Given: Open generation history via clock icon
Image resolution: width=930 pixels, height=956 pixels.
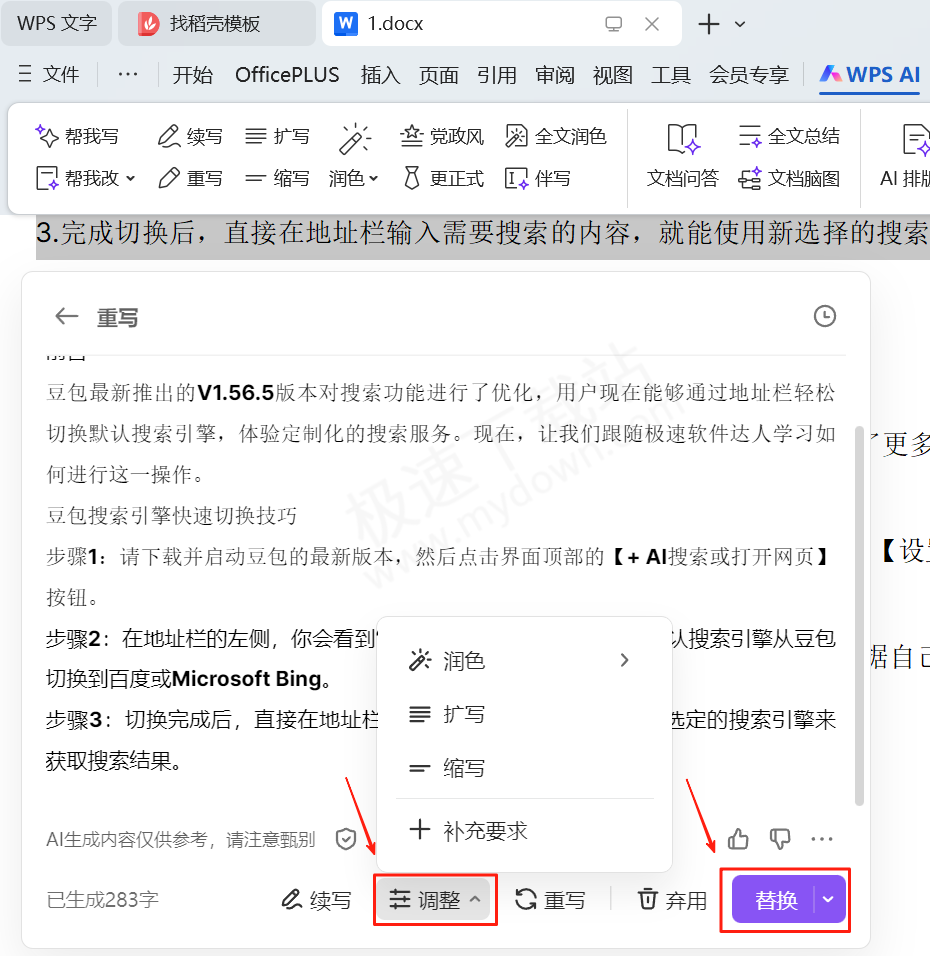Looking at the screenshot, I should [x=824, y=316].
